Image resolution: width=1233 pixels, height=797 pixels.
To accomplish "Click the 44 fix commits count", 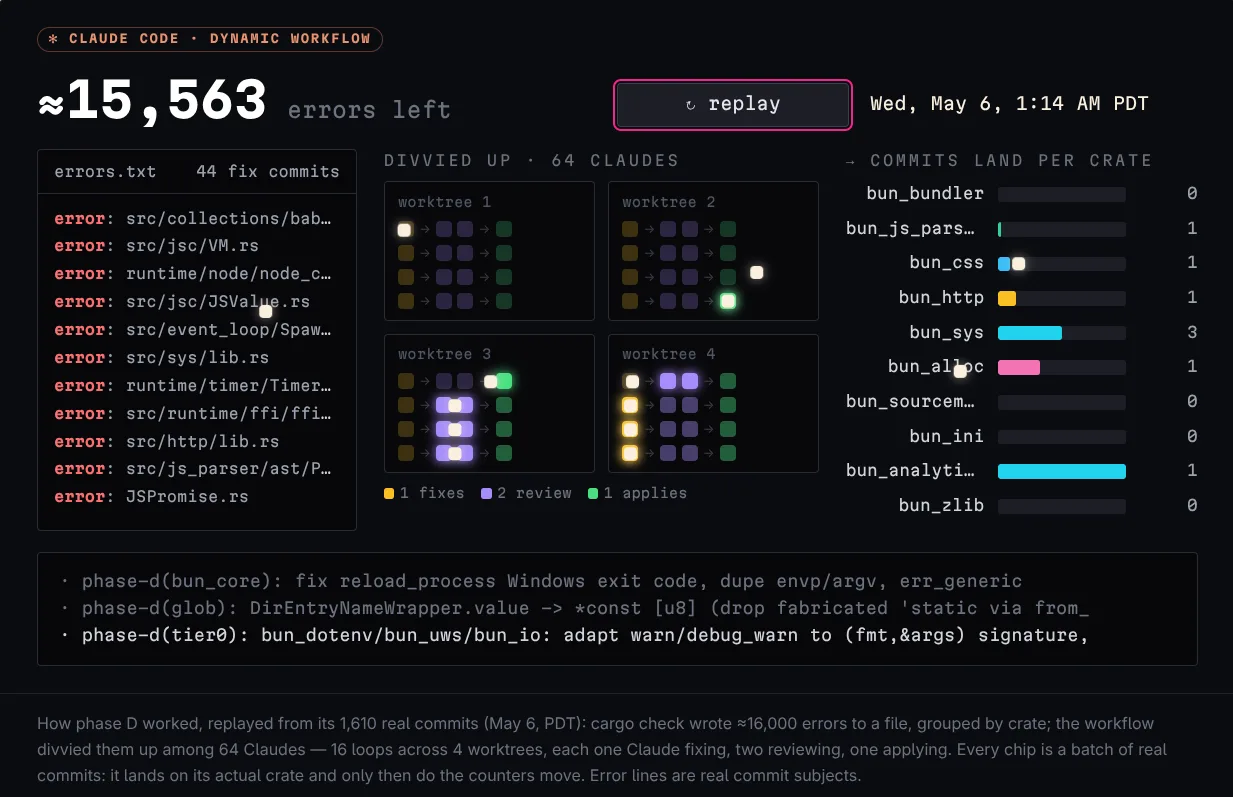I will click(268, 172).
